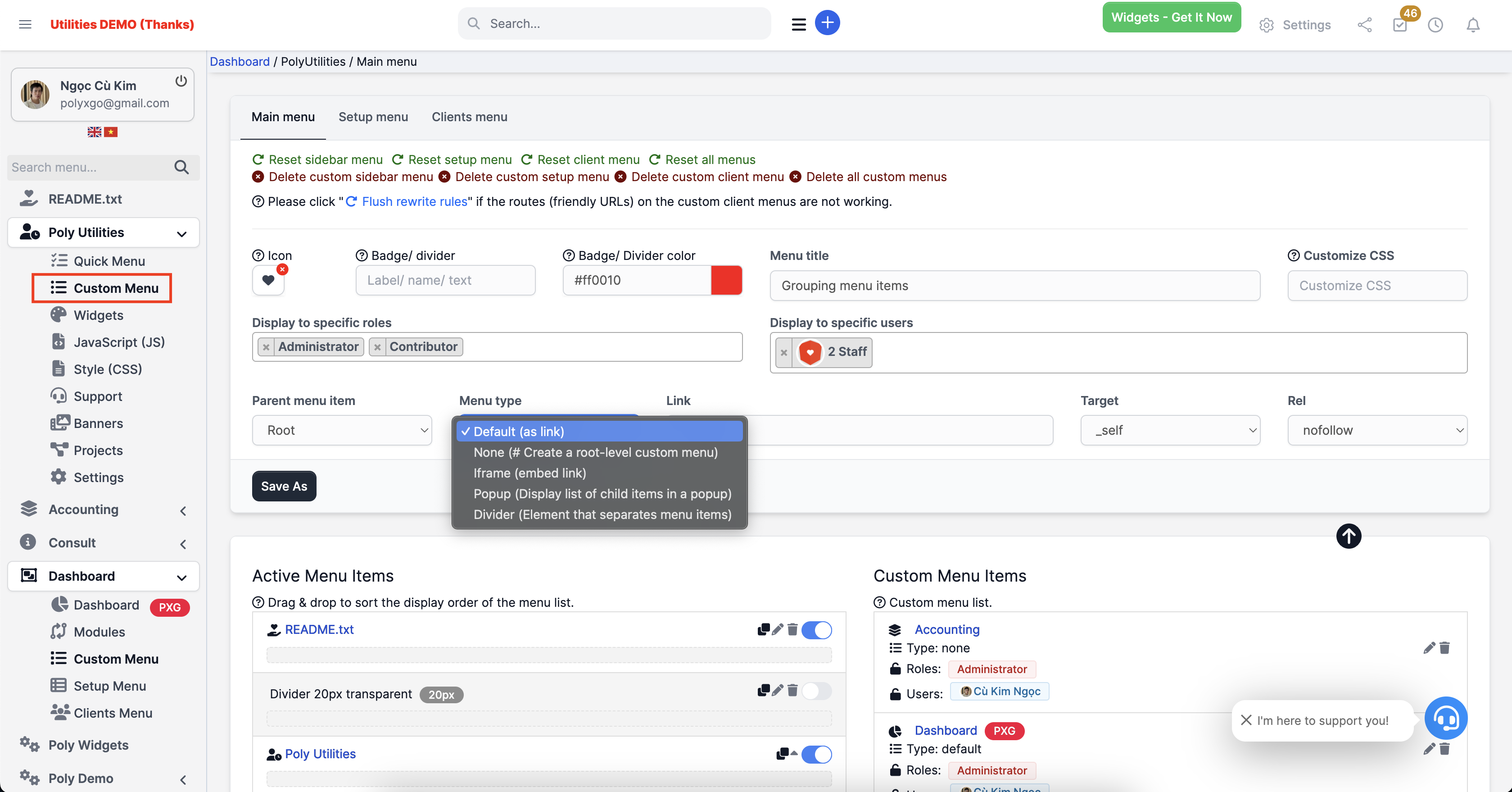The width and height of the screenshot is (1512, 792).
Task: Duplicate the README.txt menu item
Action: click(x=764, y=629)
